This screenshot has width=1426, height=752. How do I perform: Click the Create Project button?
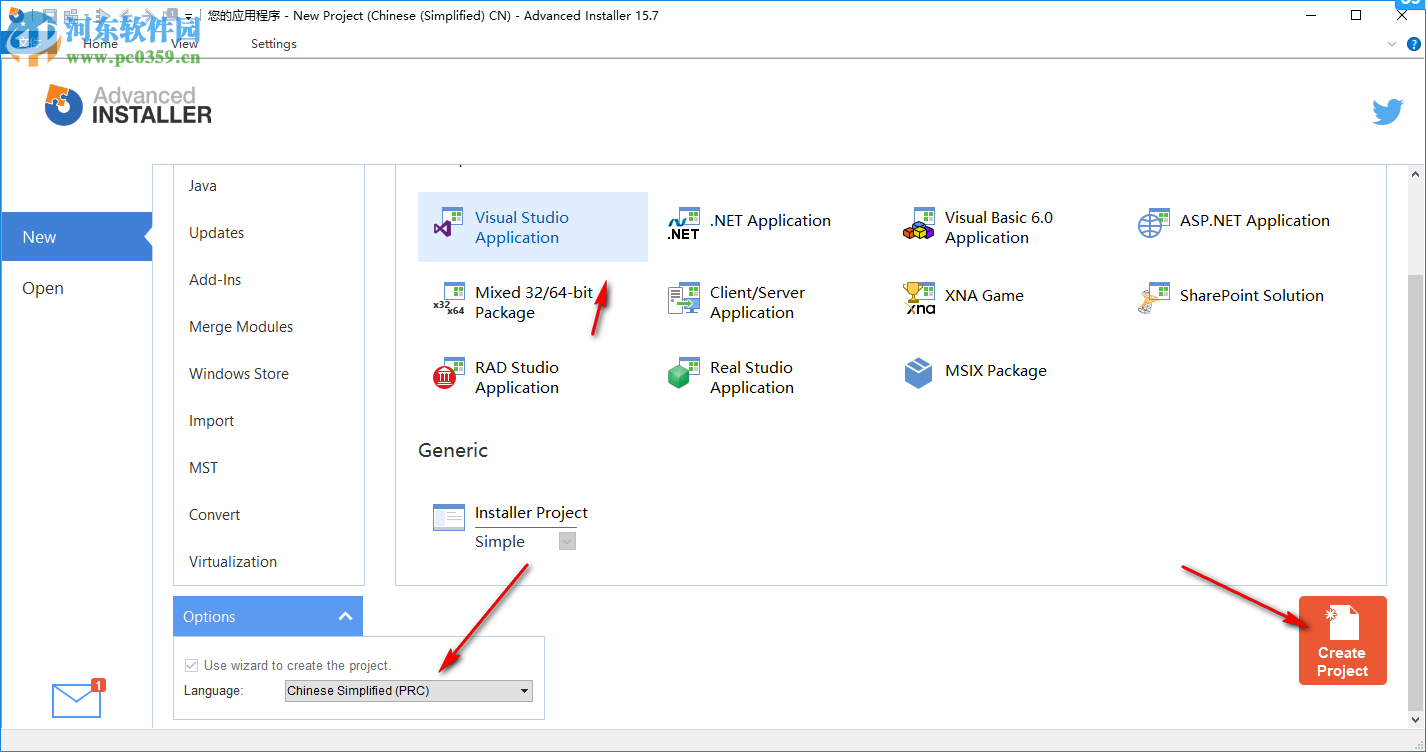point(1342,640)
